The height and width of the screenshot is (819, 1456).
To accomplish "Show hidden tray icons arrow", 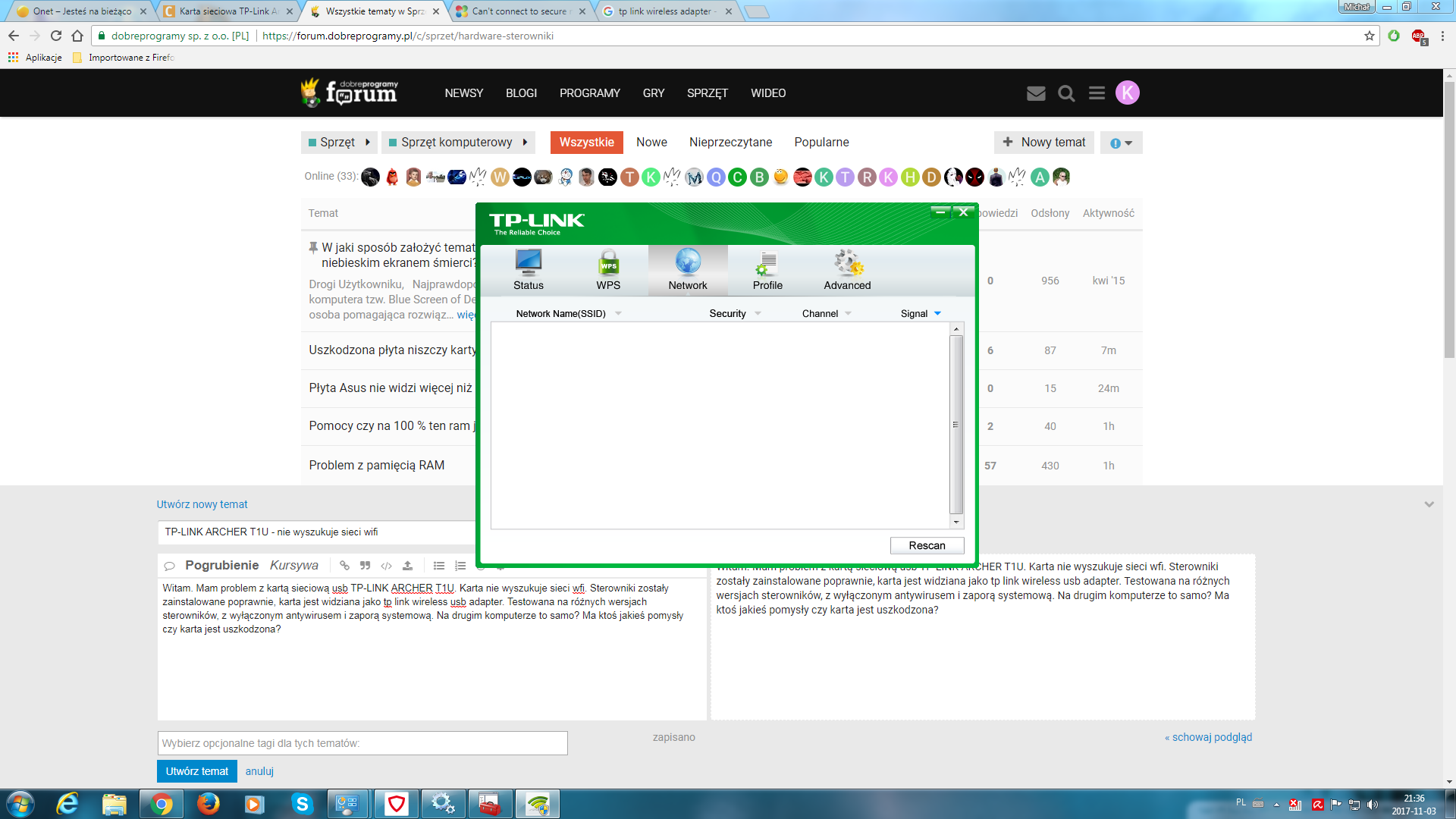I will 1276,805.
